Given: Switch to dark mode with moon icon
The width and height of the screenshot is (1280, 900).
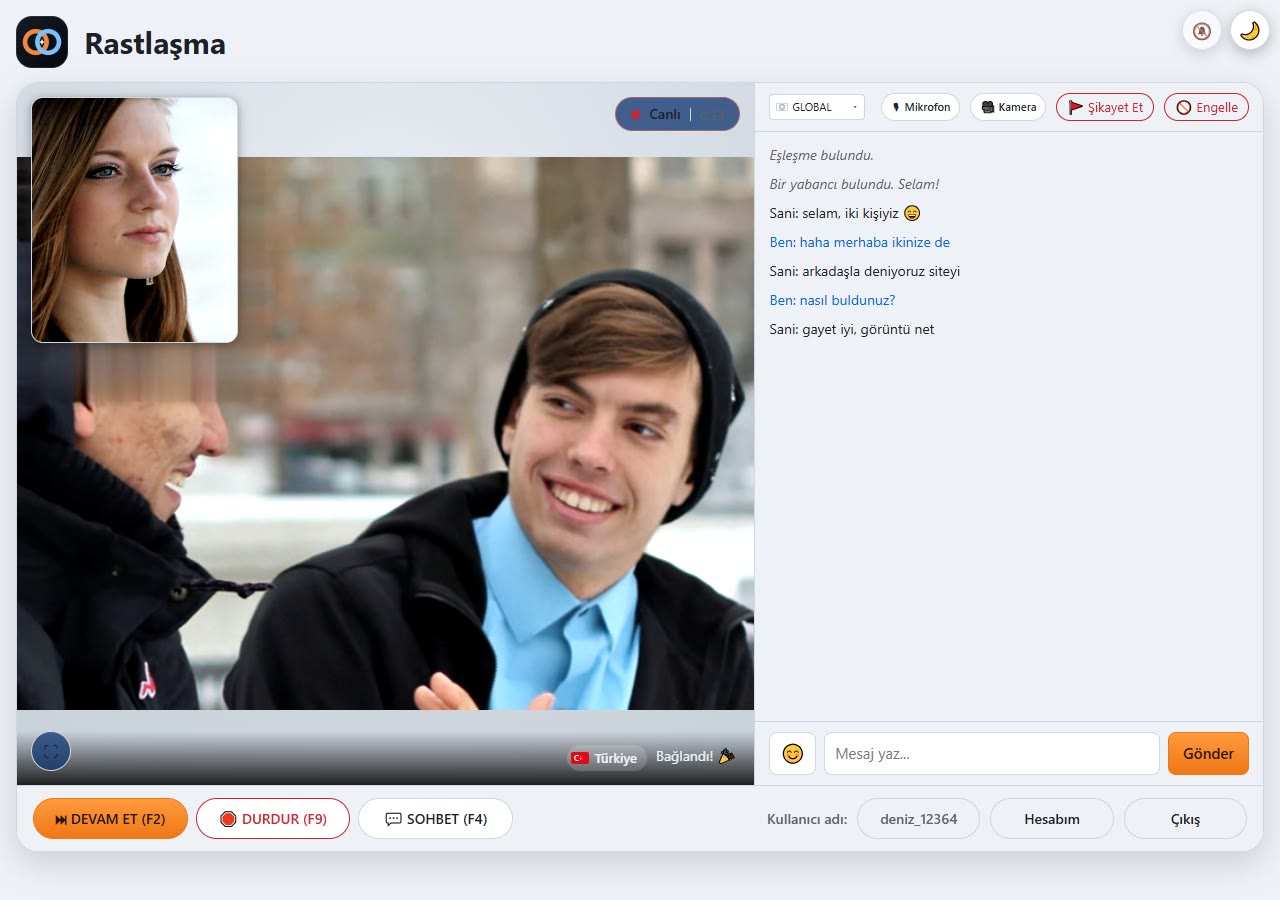Looking at the screenshot, I should coord(1249,31).
